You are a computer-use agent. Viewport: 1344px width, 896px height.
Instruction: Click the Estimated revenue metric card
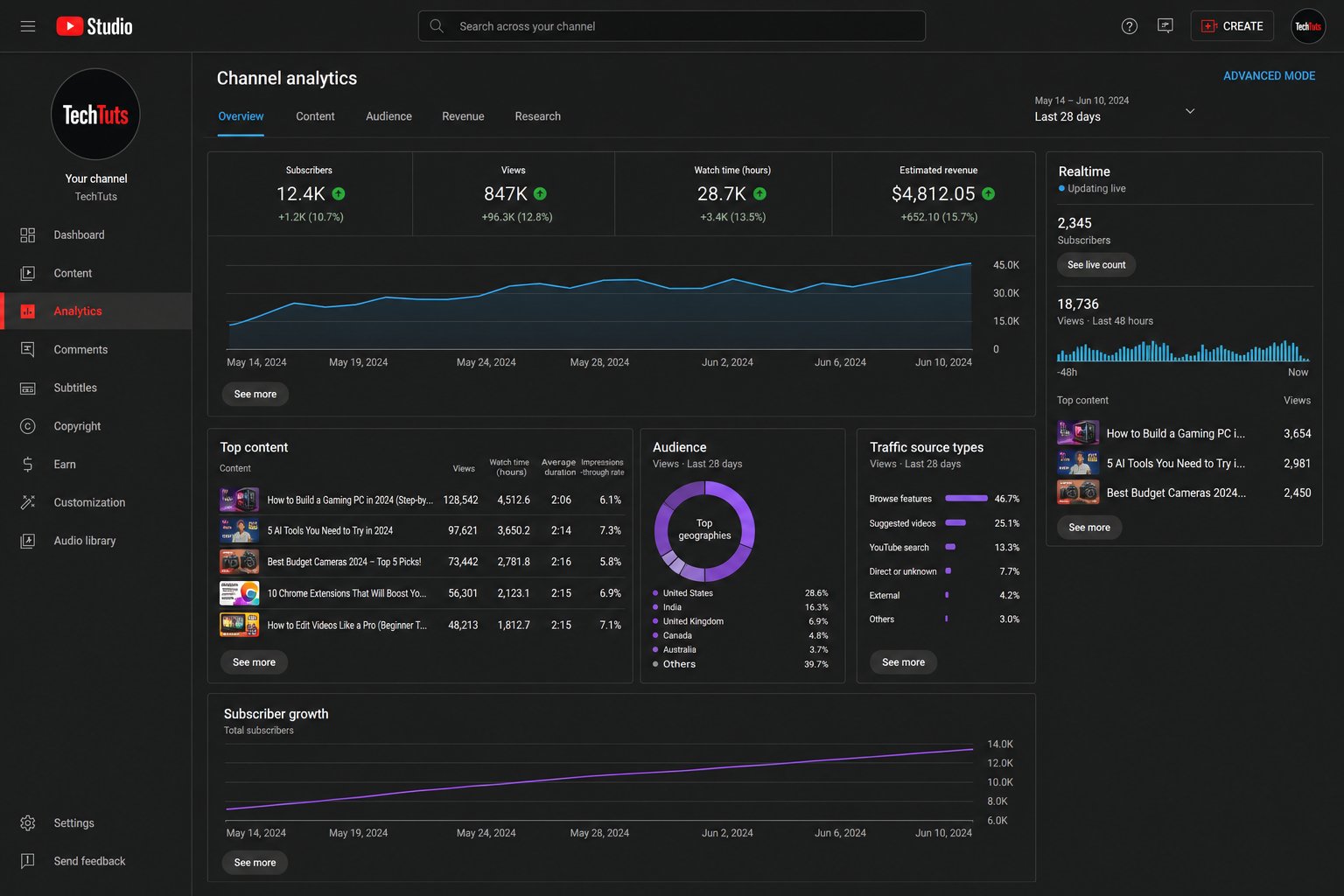tap(934, 194)
